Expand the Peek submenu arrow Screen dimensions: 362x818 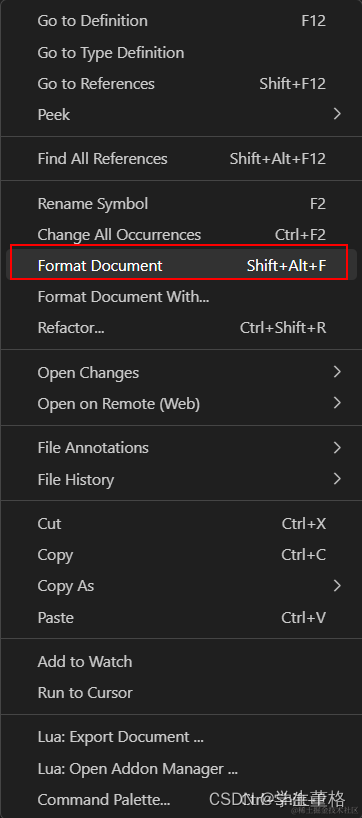pos(337,114)
